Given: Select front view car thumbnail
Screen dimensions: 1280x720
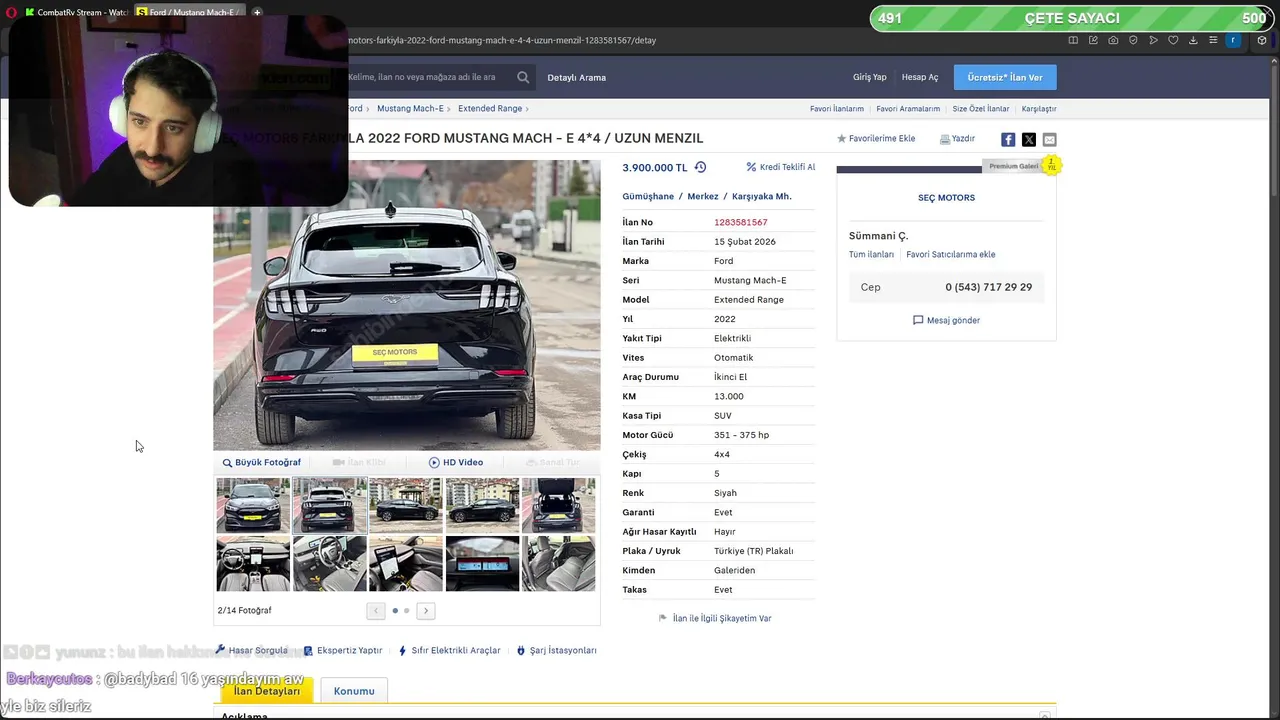Looking at the screenshot, I should click(253, 505).
